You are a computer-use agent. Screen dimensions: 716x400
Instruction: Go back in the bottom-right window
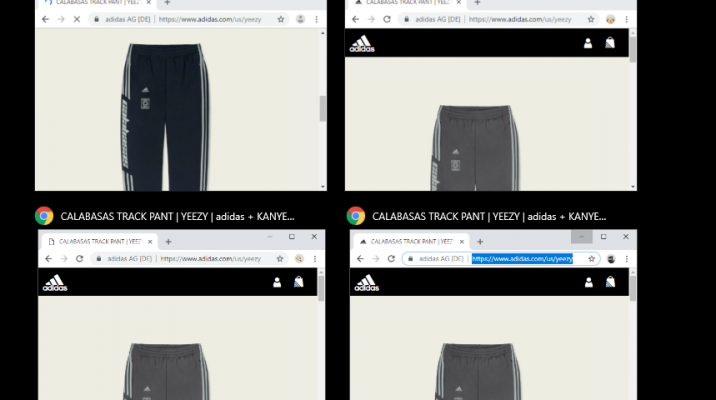tap(361, 258)
